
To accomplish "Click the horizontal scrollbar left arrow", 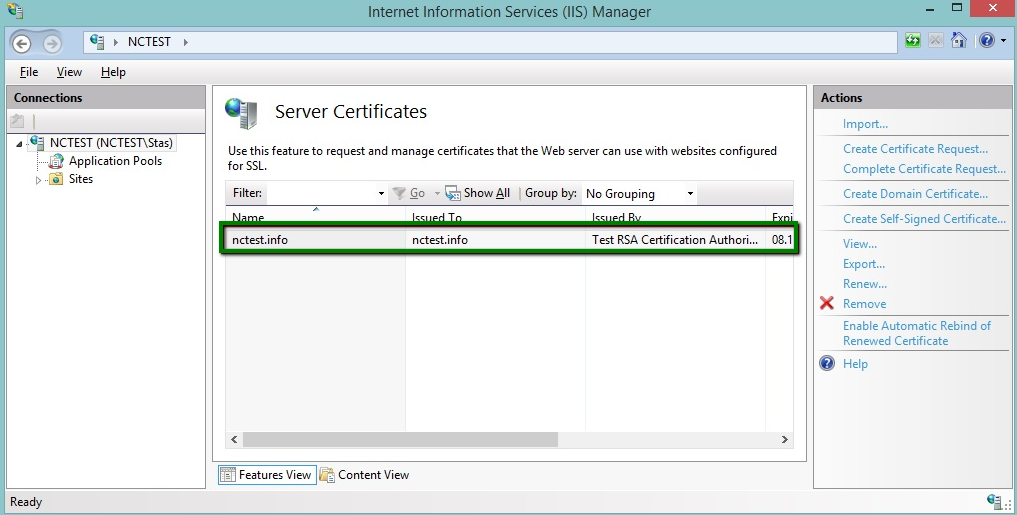I will (234, 439).
